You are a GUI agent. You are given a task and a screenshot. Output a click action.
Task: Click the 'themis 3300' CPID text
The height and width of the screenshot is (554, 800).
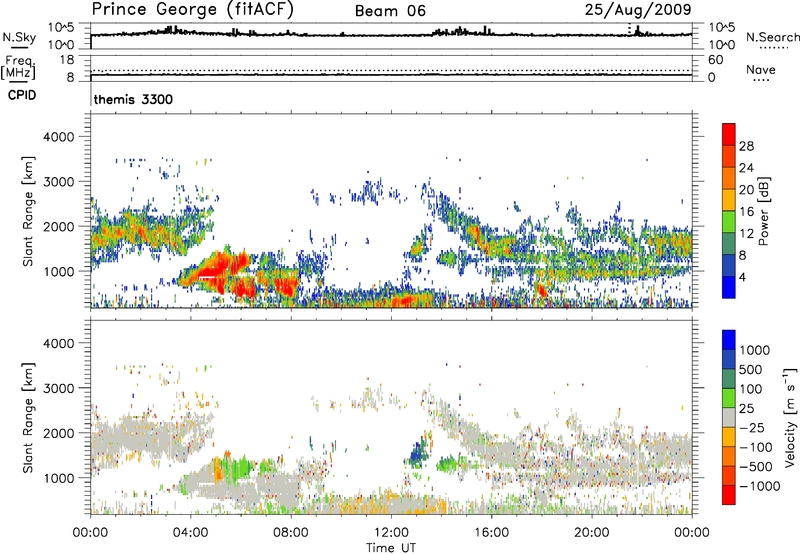[133, 99]
